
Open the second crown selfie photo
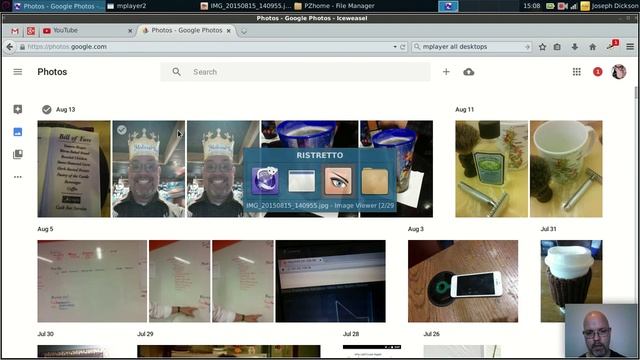(223, 169)
